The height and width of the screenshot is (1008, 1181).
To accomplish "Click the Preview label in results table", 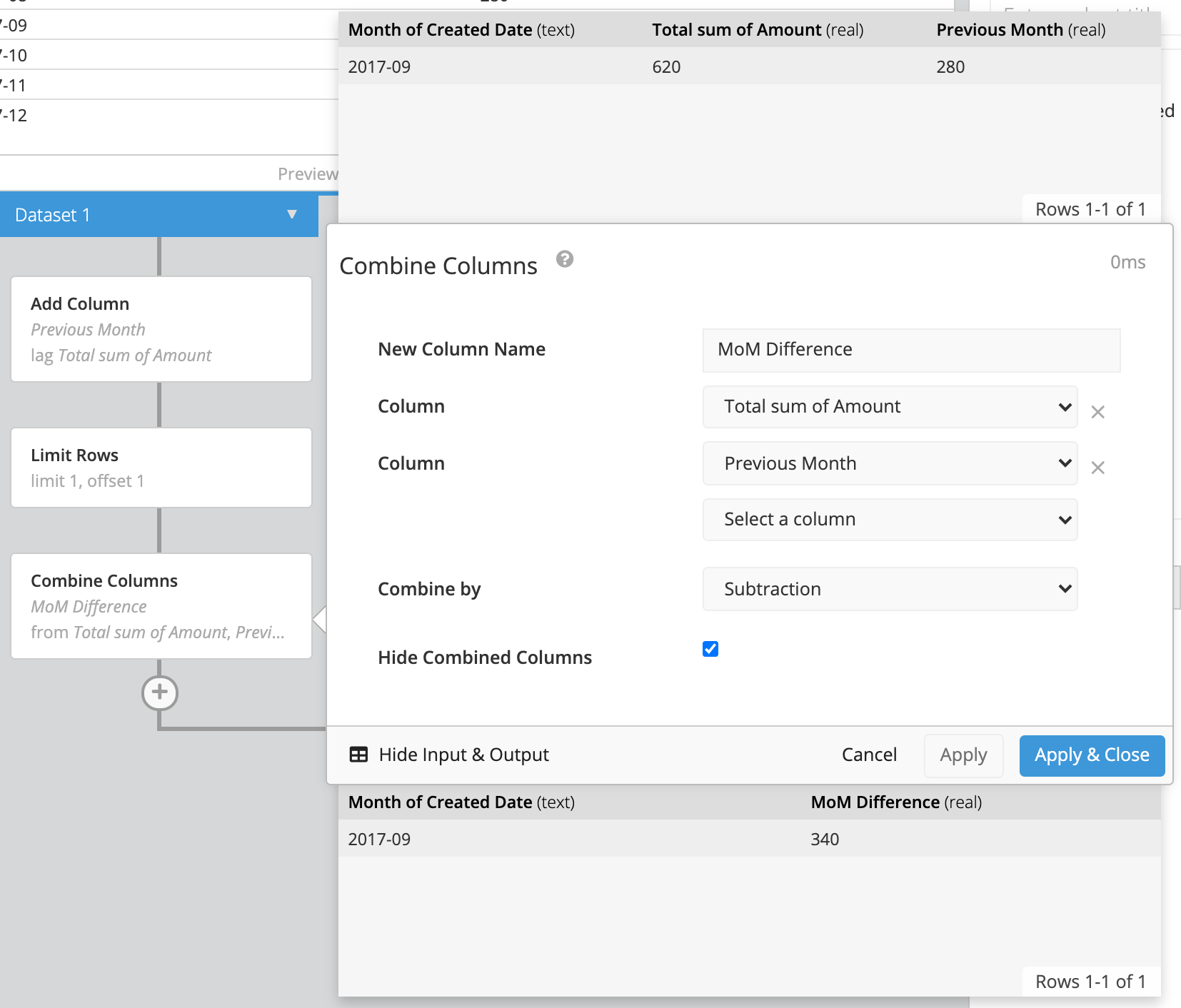I will [308, 173].
